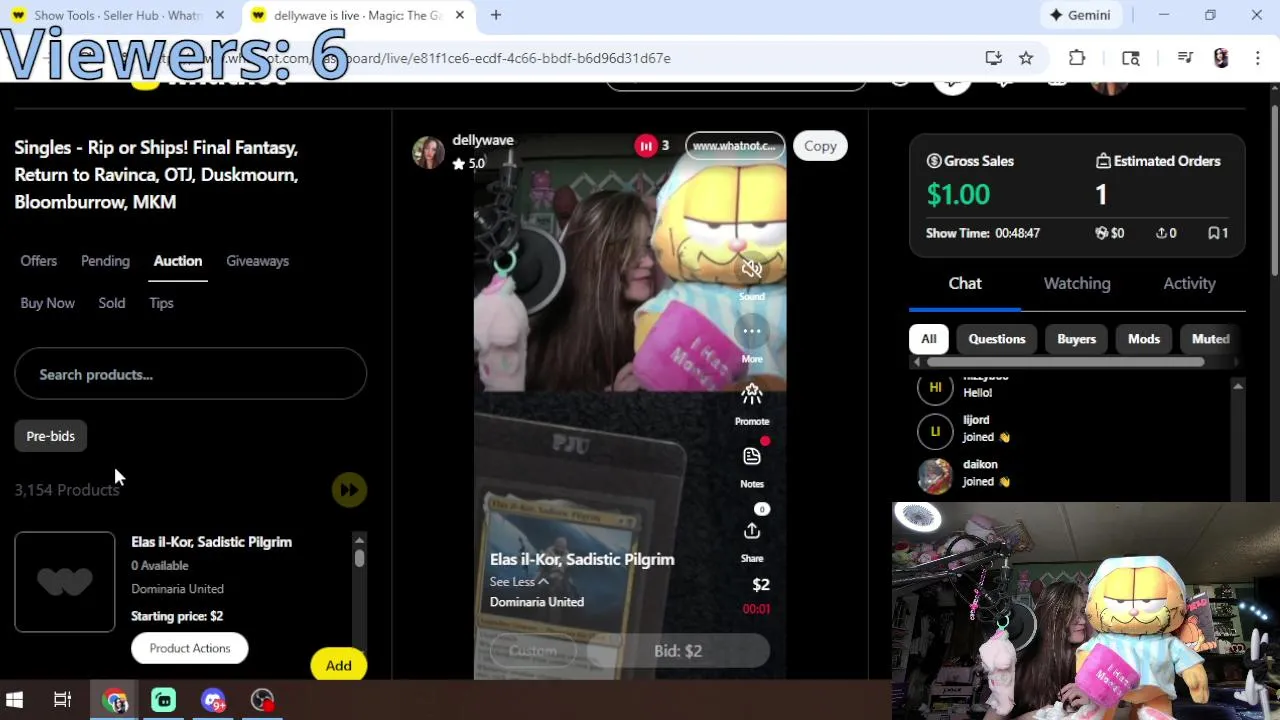Close the dellywave is live tab
This screenshot has height=720, width=1280.
[x=460, y=15]
